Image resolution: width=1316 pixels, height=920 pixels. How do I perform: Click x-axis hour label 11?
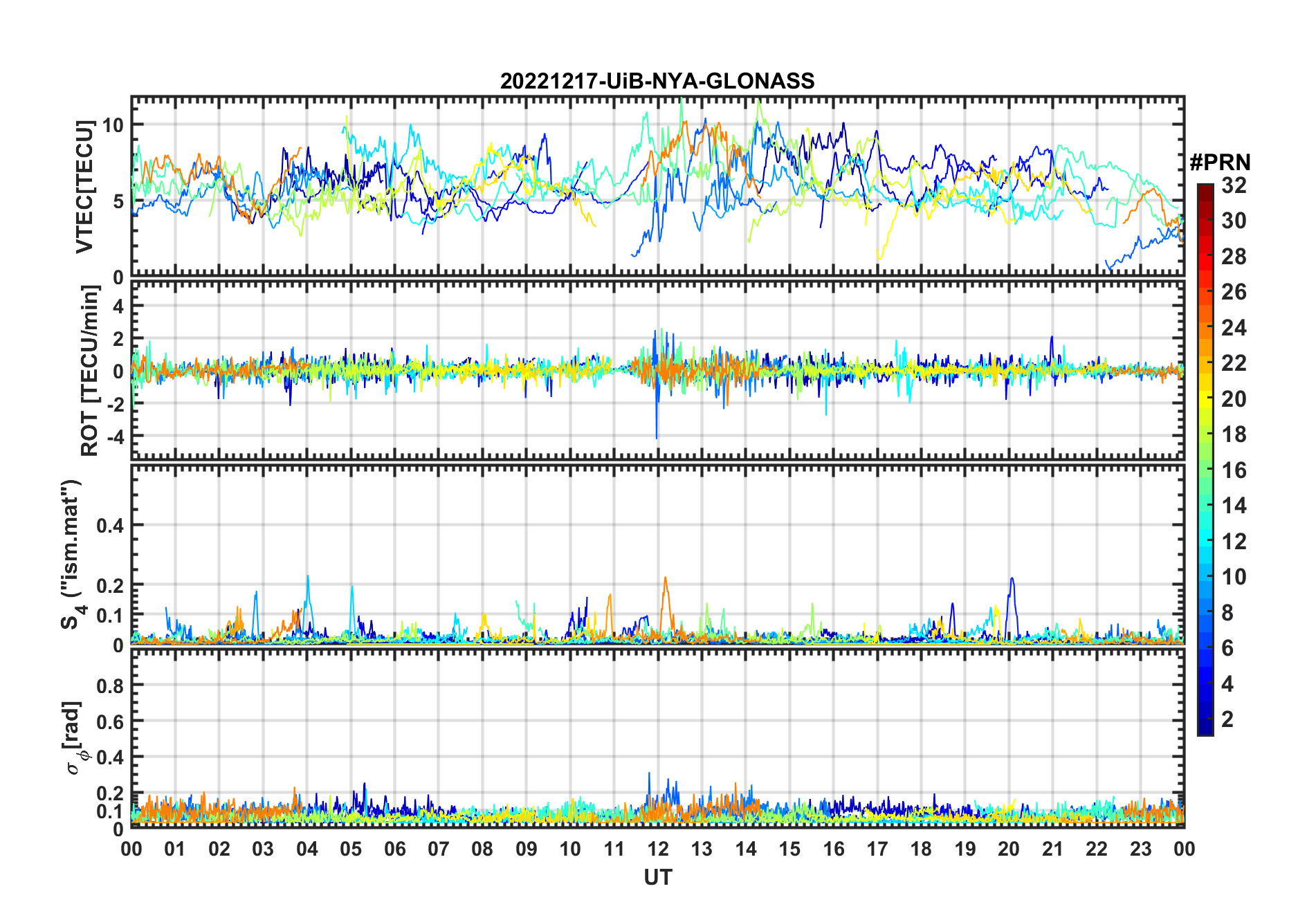point(614,848)
